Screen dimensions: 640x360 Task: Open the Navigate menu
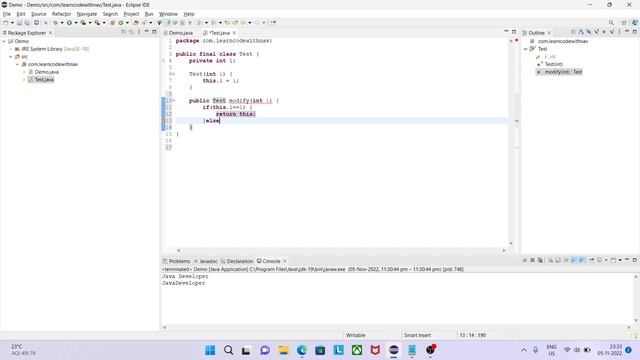[87, 14]
